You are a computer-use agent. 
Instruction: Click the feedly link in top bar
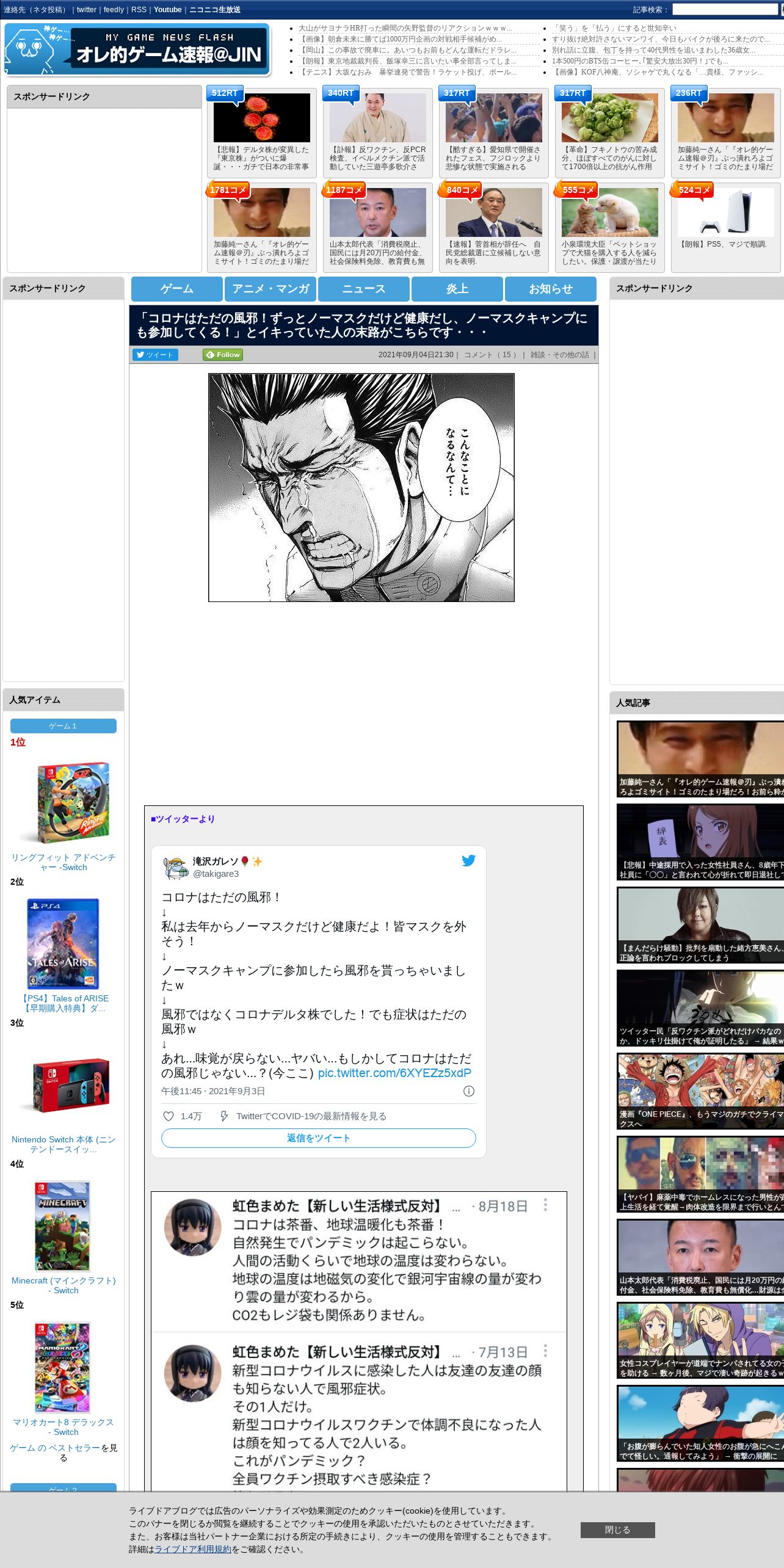click(x=114, y=10)
